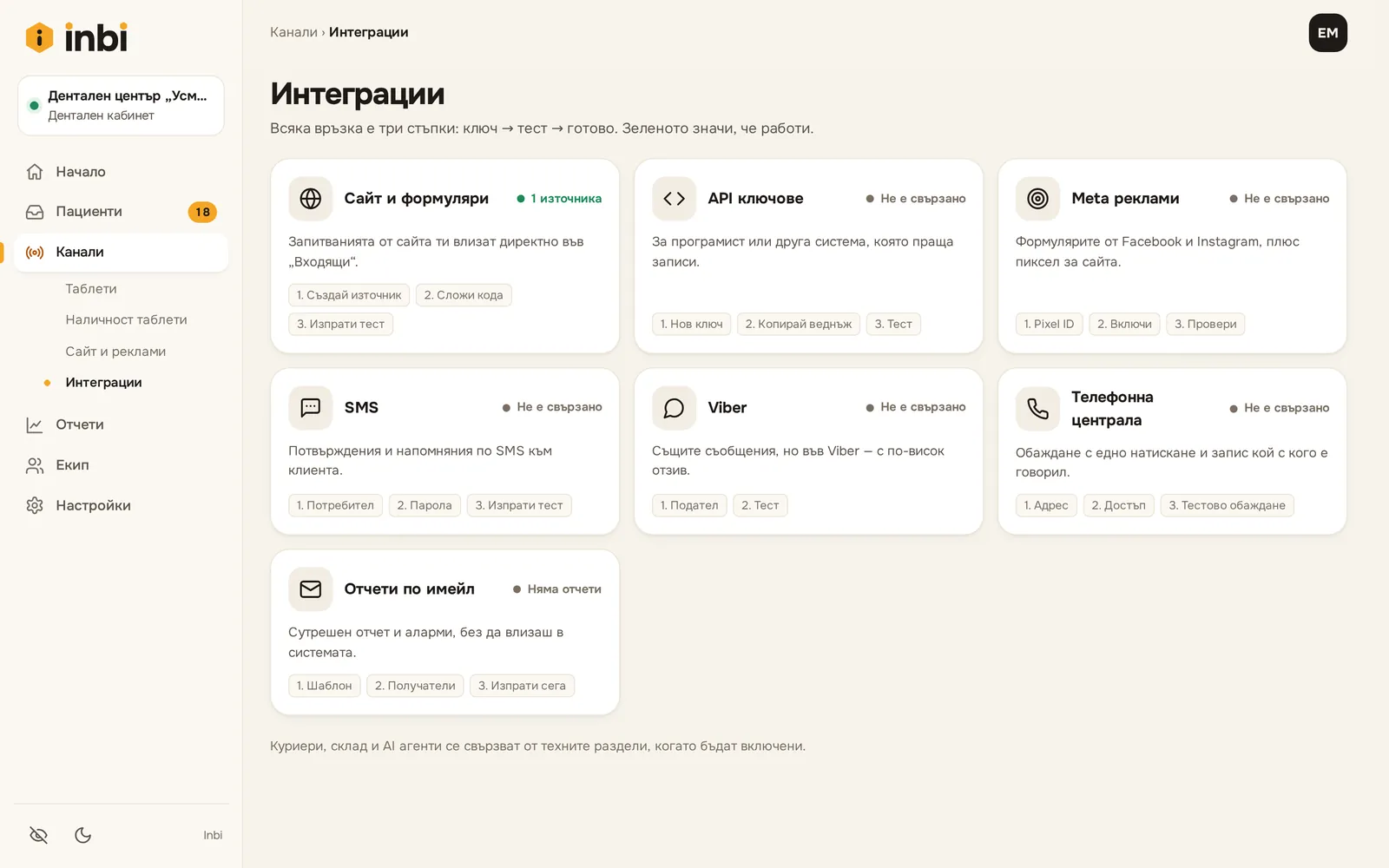Click step '1. Създай източник'
The height and width of the screenshot is (868, 1389).
click(349, 295)
